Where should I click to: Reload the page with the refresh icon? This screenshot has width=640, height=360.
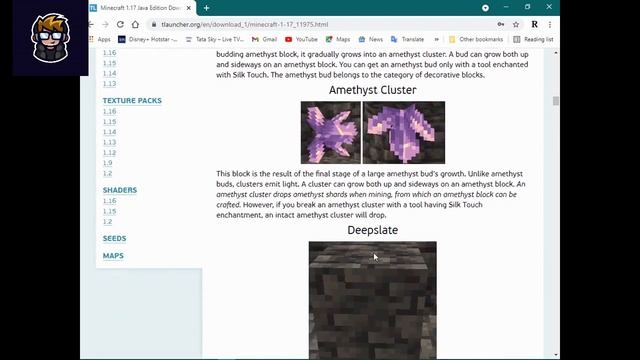click(x=120, y=24)
